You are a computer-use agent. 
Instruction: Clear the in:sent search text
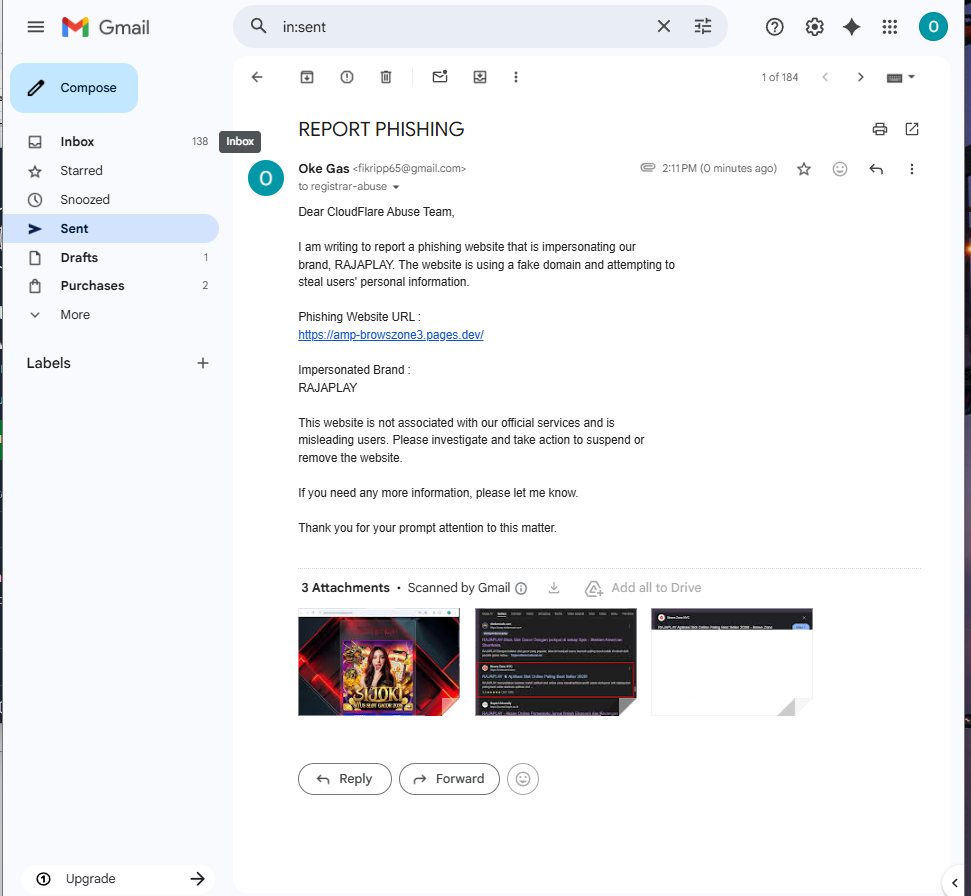(x=664, y=26)
